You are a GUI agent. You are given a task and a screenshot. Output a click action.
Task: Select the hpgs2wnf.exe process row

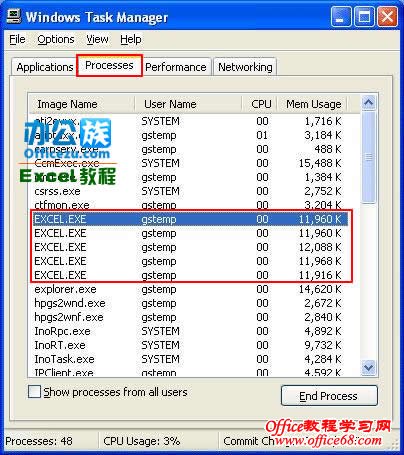point(190,317)
